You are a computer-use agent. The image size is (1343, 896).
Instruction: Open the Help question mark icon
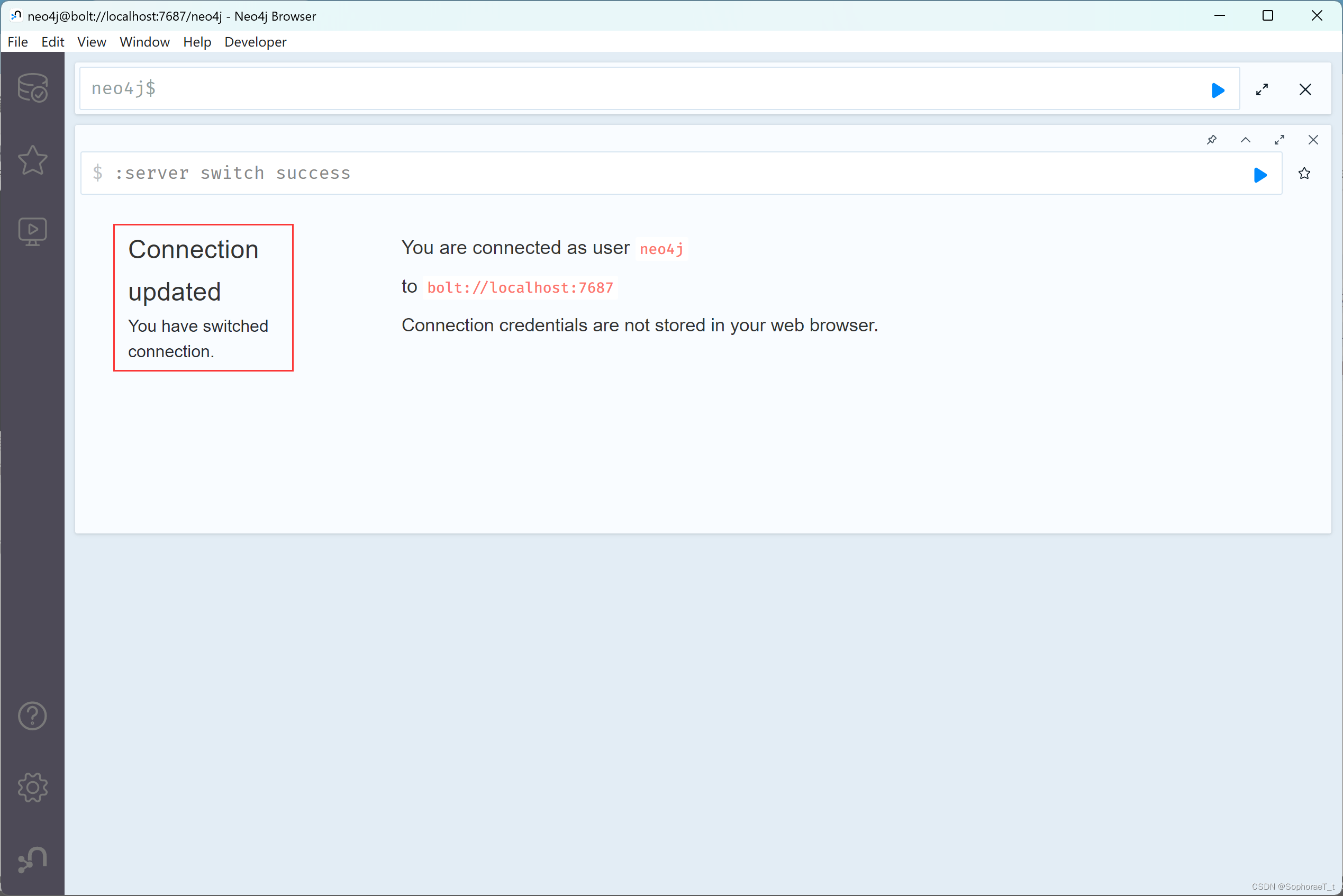(32, 716)
